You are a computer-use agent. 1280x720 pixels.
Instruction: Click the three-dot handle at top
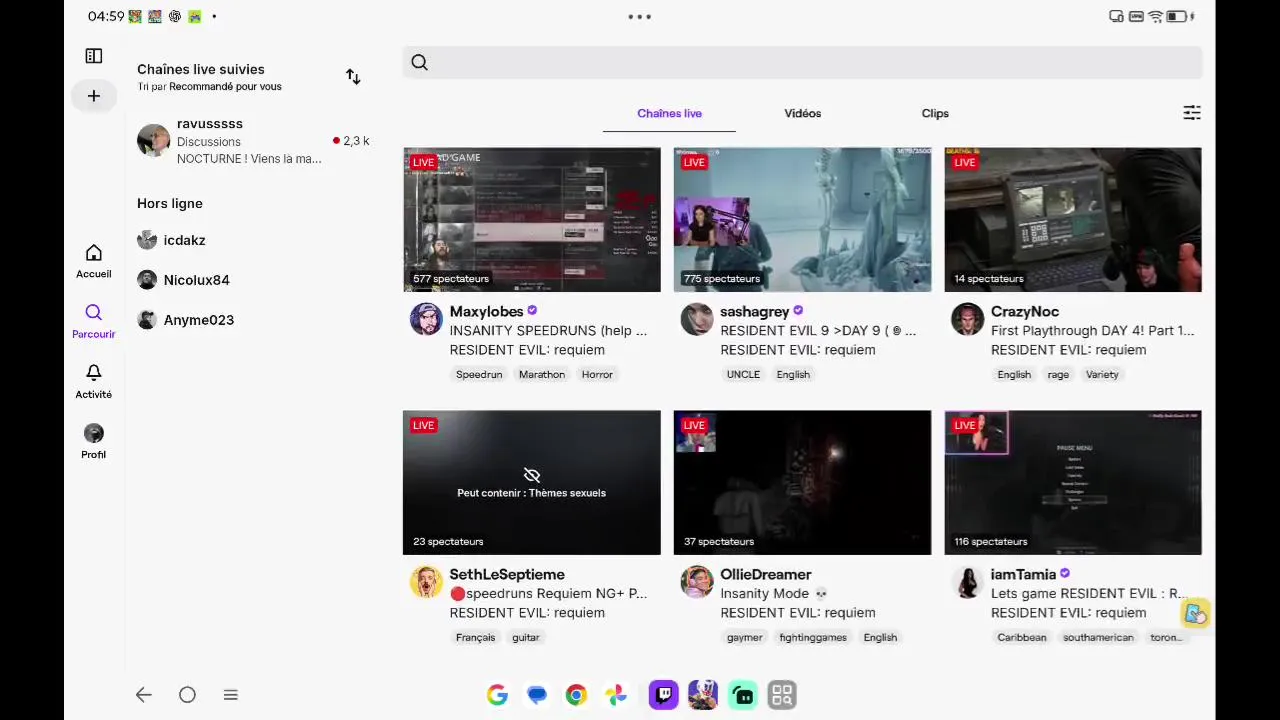(640, 17)
